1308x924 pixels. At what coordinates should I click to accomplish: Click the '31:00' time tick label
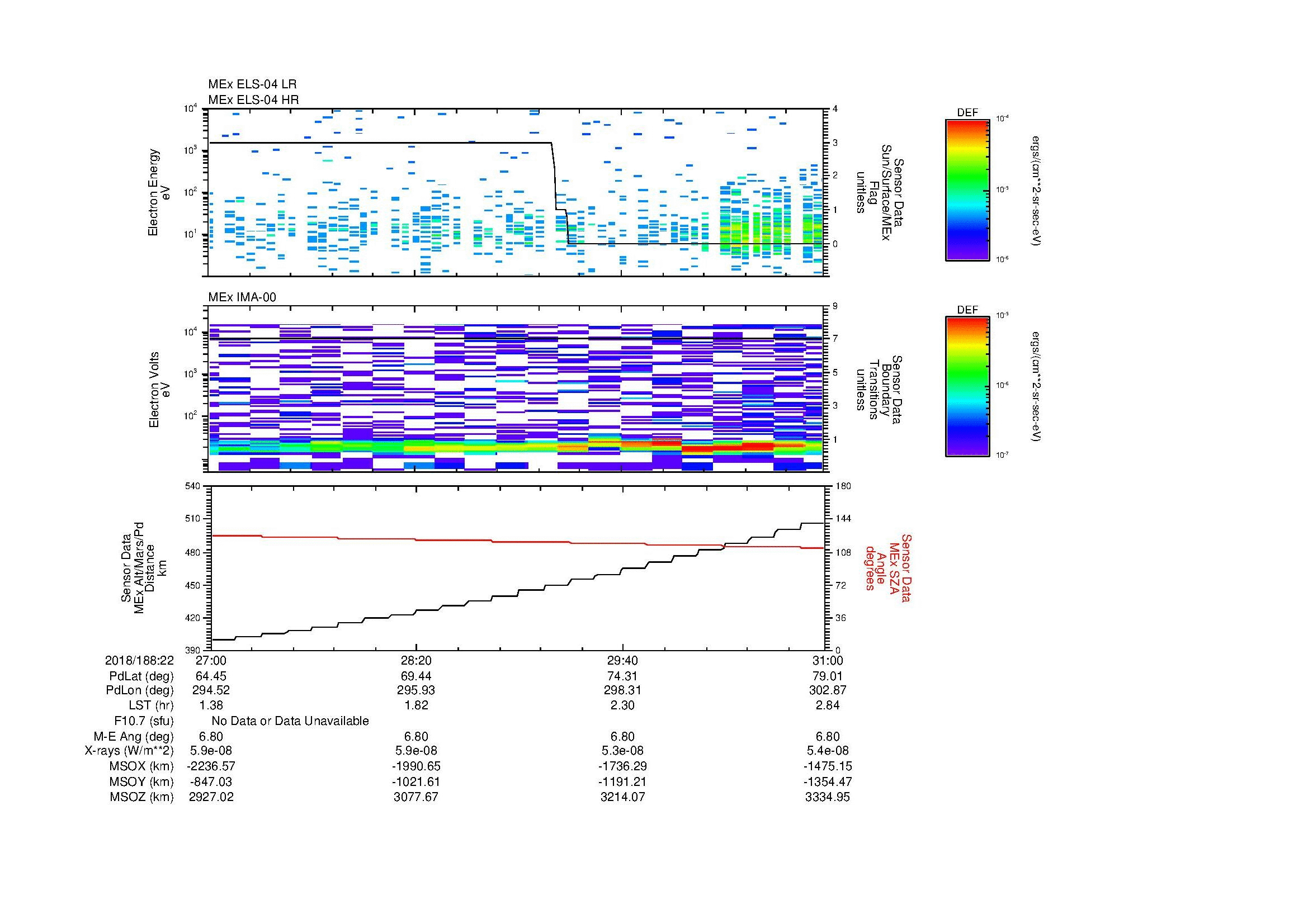pos(828,660)
